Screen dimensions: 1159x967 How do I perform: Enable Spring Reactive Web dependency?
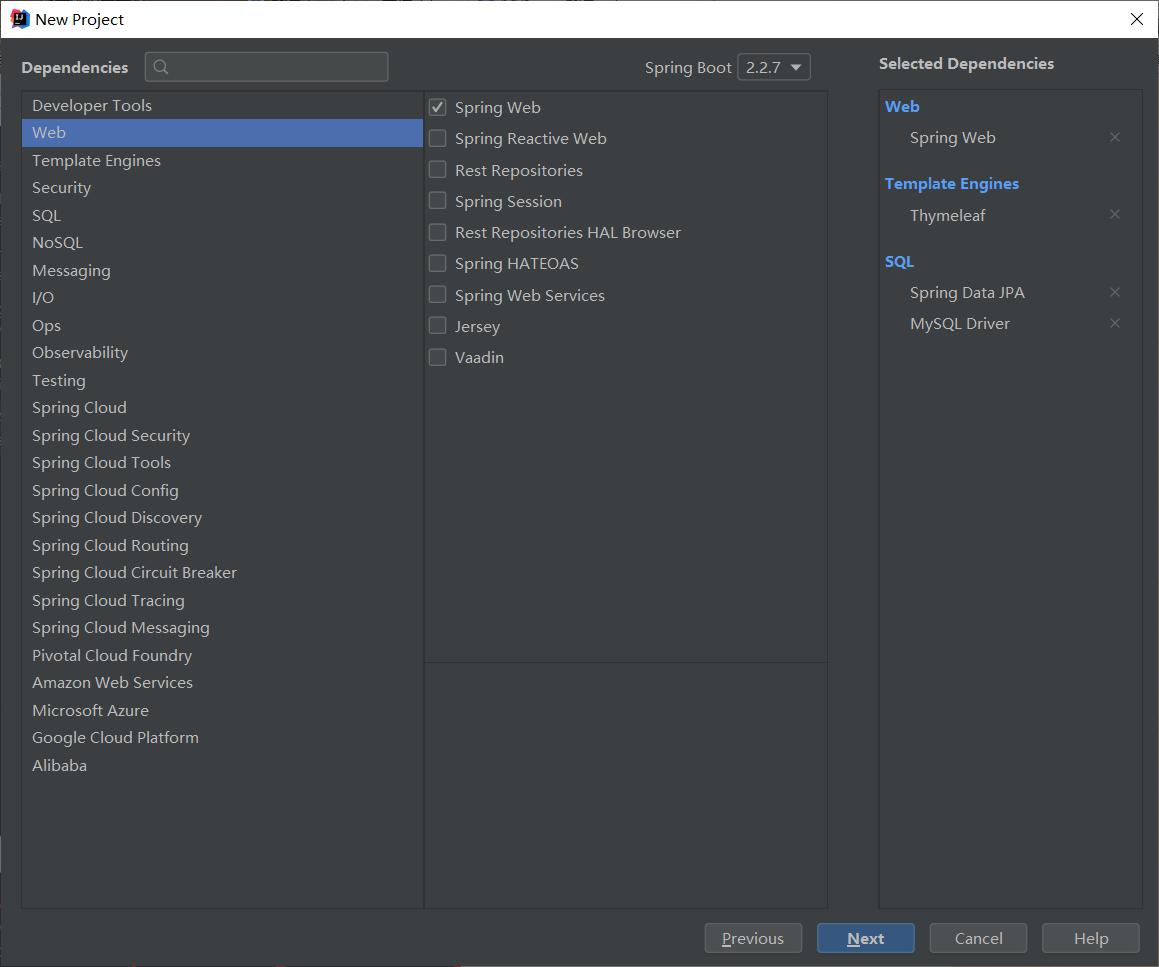[x=438, y=138]
